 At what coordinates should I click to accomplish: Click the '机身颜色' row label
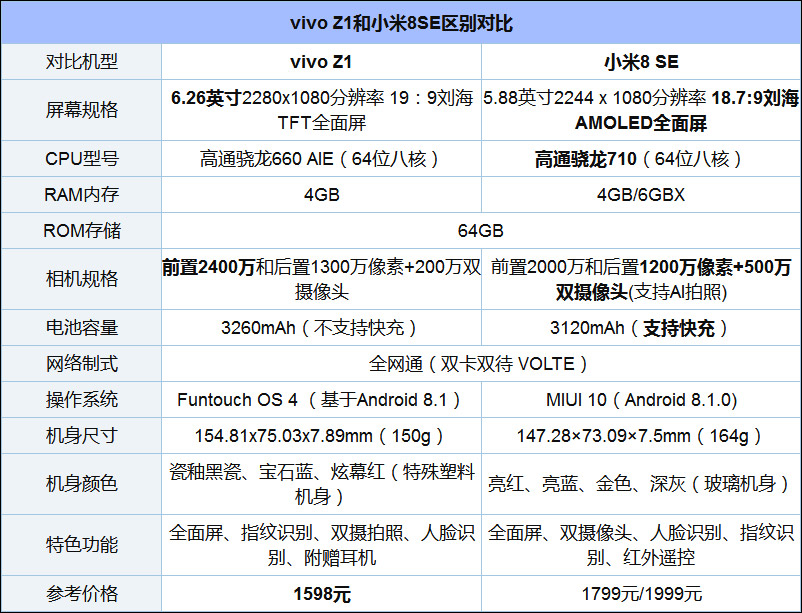(81, 484)
